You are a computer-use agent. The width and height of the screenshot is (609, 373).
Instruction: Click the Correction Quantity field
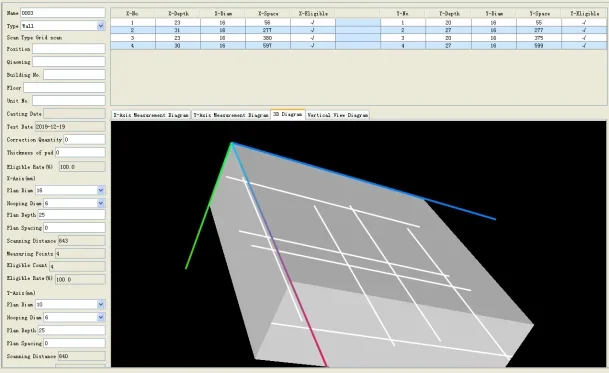84,139
